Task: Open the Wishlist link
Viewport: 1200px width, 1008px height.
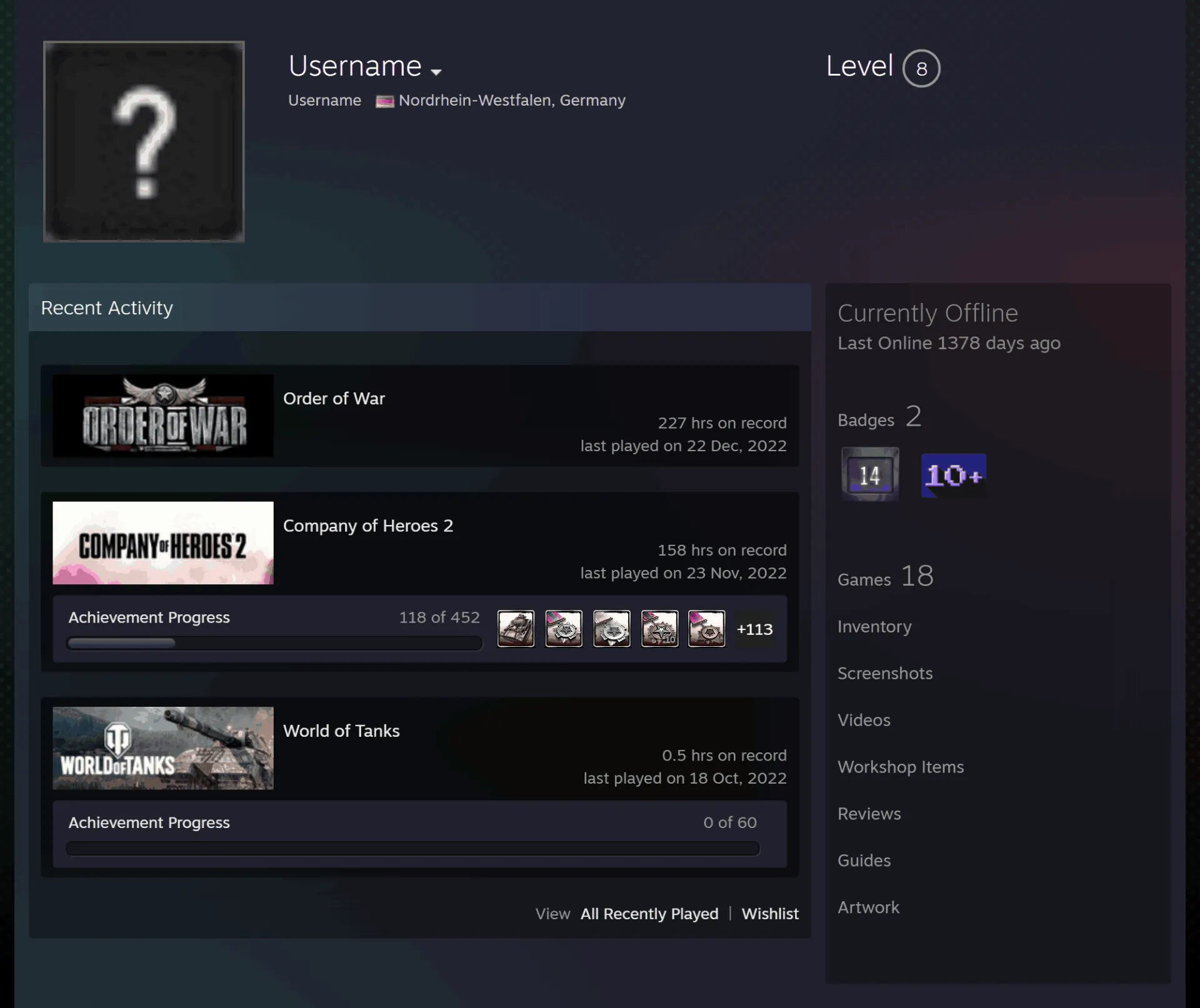Action: click(770, 914)
